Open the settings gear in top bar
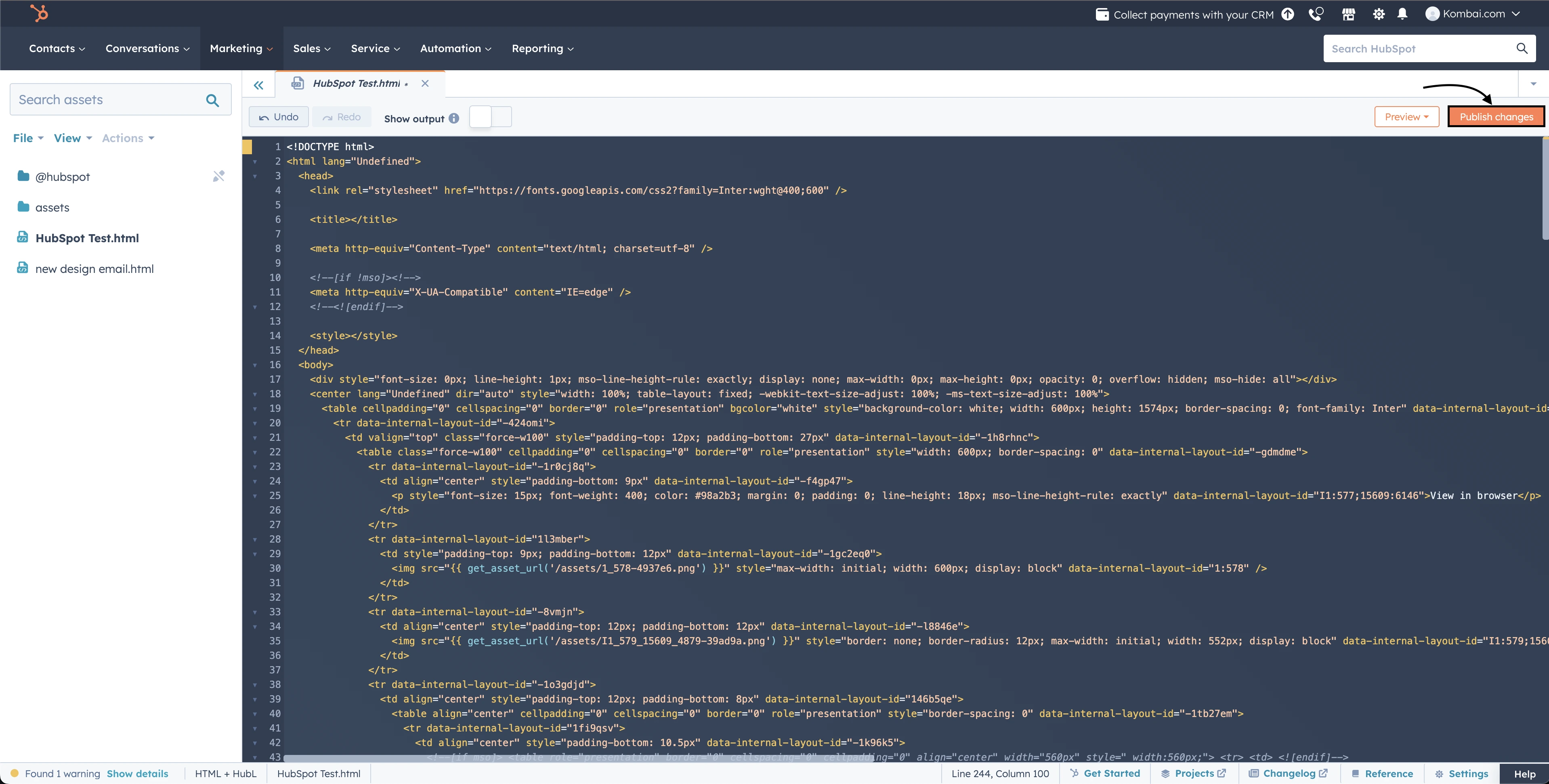 click(x=1379, y=14)
